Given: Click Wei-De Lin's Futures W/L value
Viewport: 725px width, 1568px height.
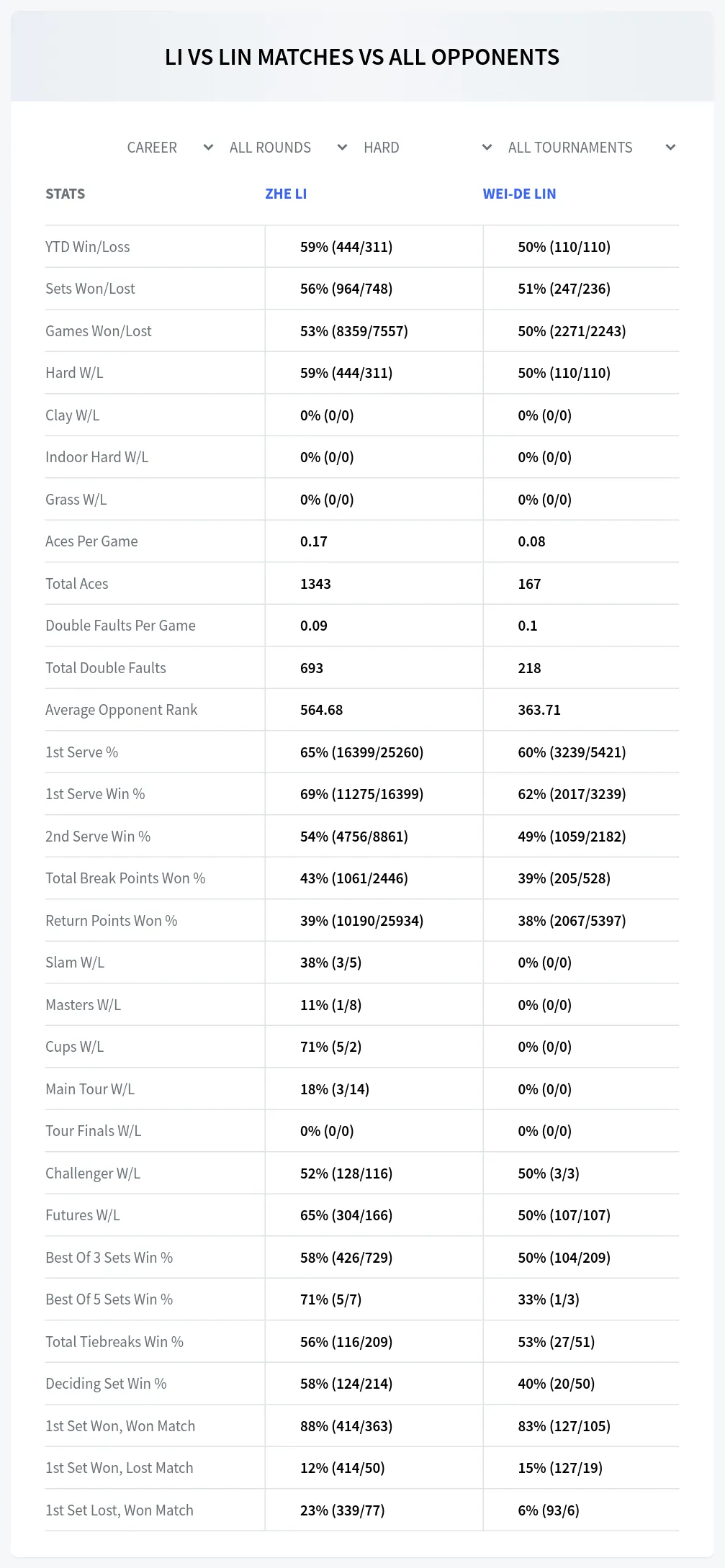Looking at the screenshot, I should 564,1215.
